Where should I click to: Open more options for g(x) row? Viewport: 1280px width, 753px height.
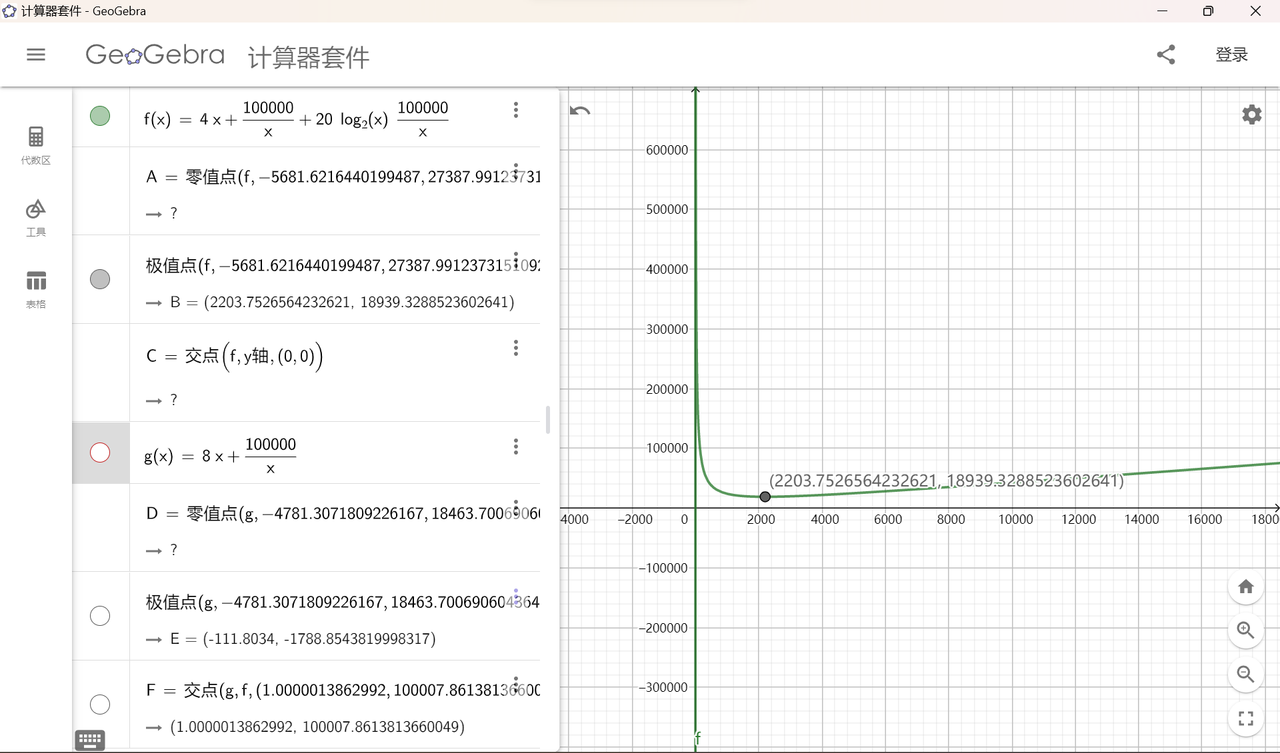(516, 446)
